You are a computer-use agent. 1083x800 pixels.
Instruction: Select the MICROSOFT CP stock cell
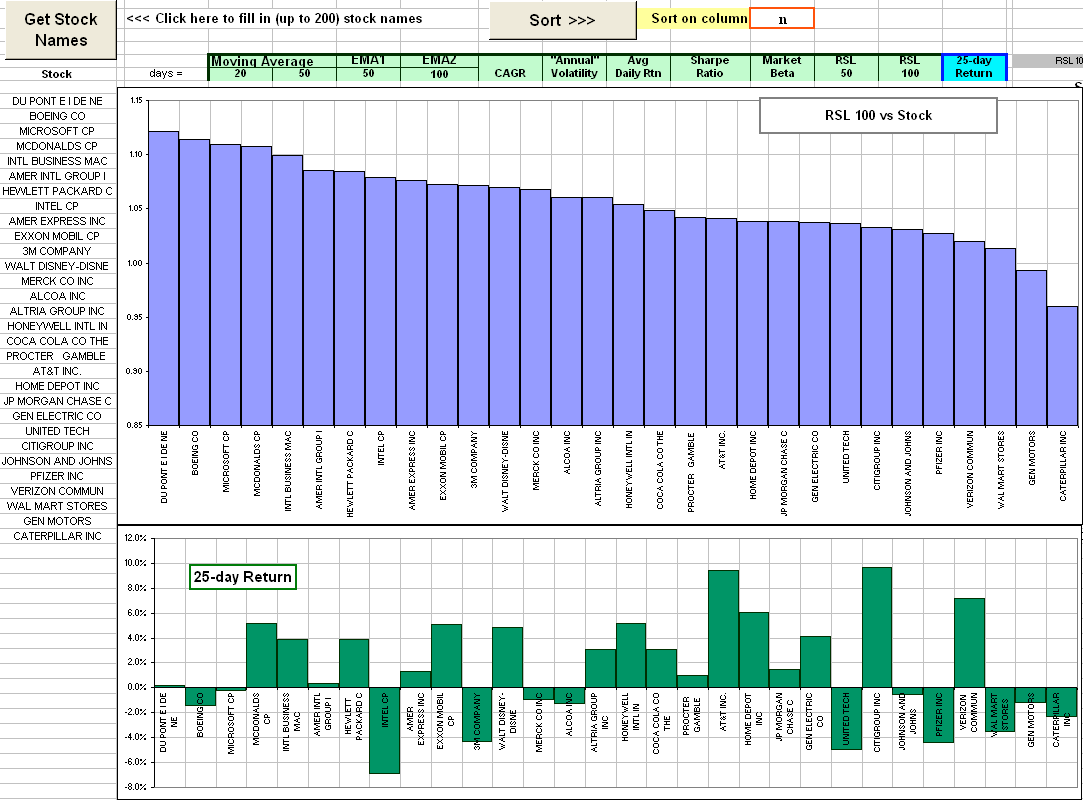tap(57, 131)
